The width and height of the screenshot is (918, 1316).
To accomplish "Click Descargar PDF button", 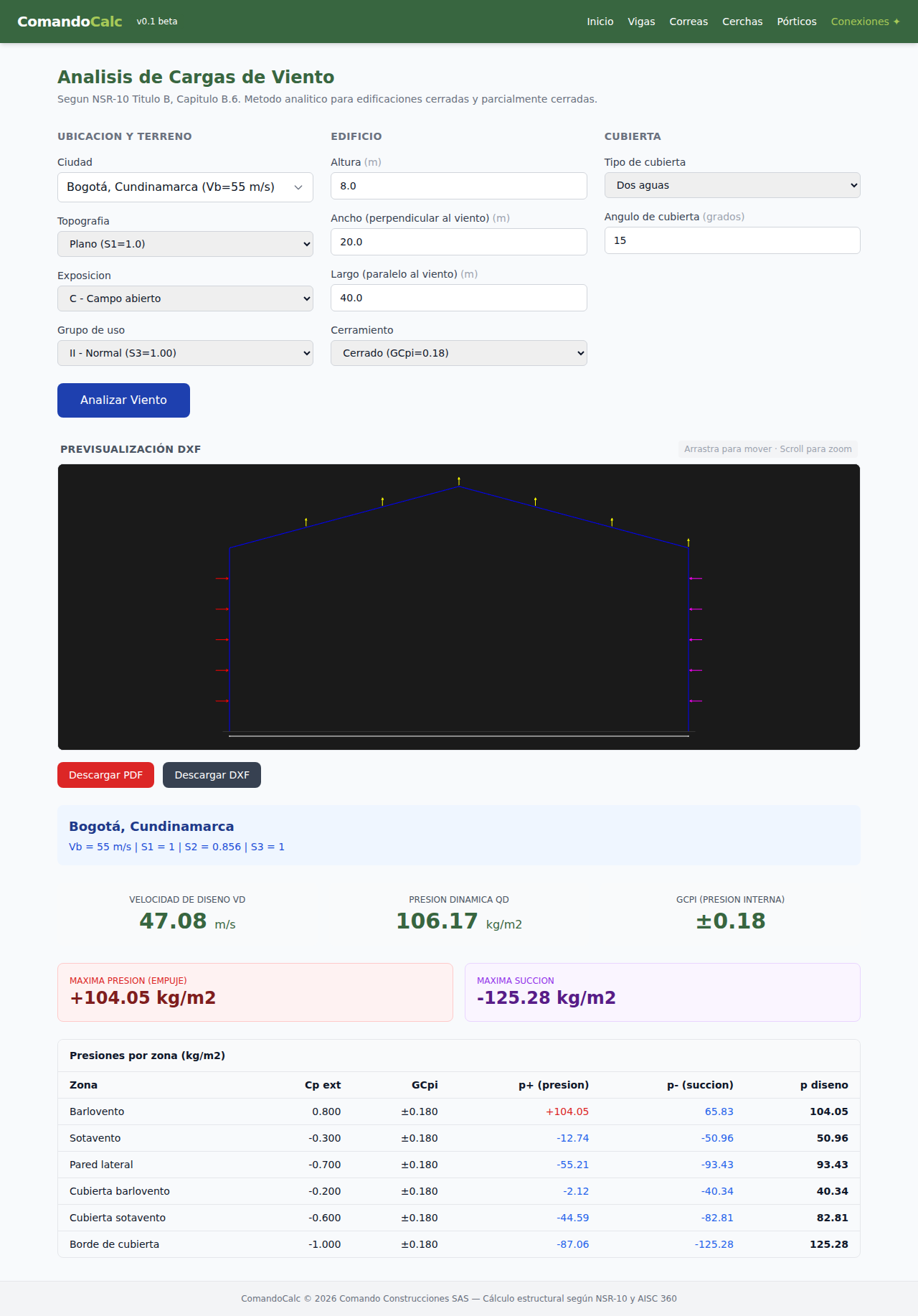I will (105, 775).
